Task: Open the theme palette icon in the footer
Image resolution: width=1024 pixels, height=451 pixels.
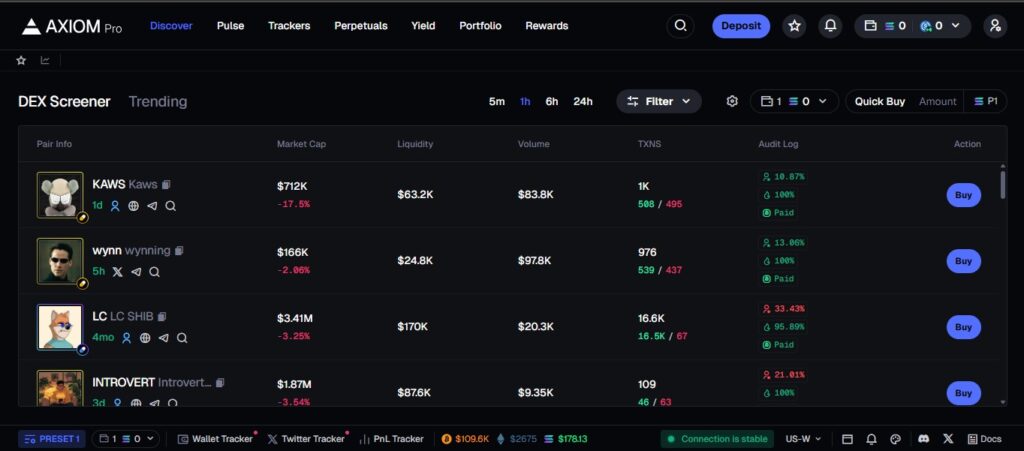Action: coord(895,439)
